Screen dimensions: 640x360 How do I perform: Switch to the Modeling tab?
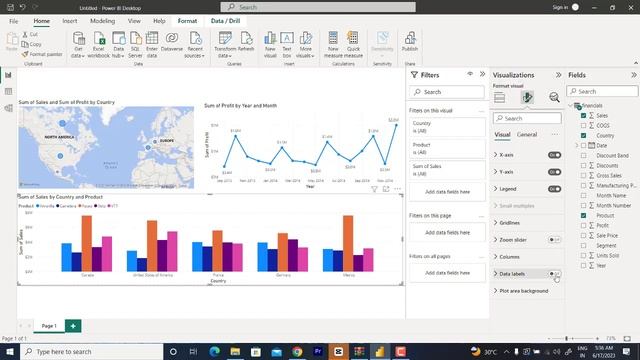pos(102,21)
